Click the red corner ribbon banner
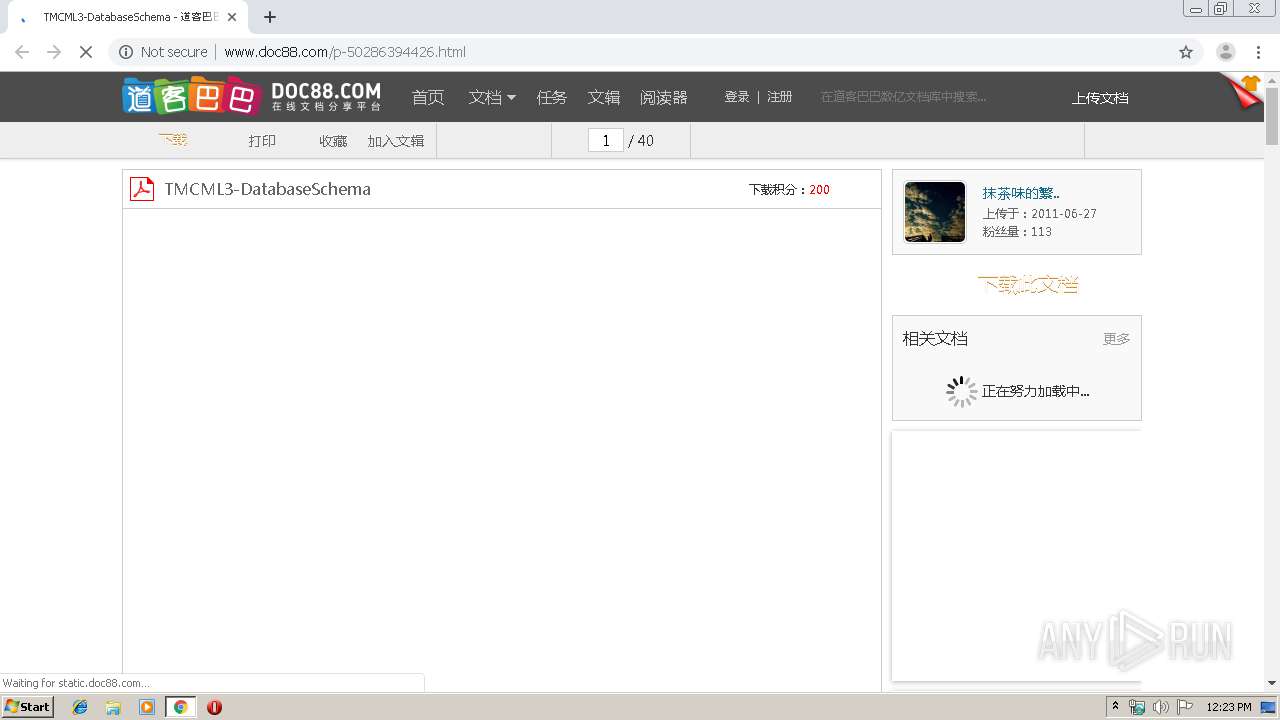 pyautogui.click(x=1243, y=90)
